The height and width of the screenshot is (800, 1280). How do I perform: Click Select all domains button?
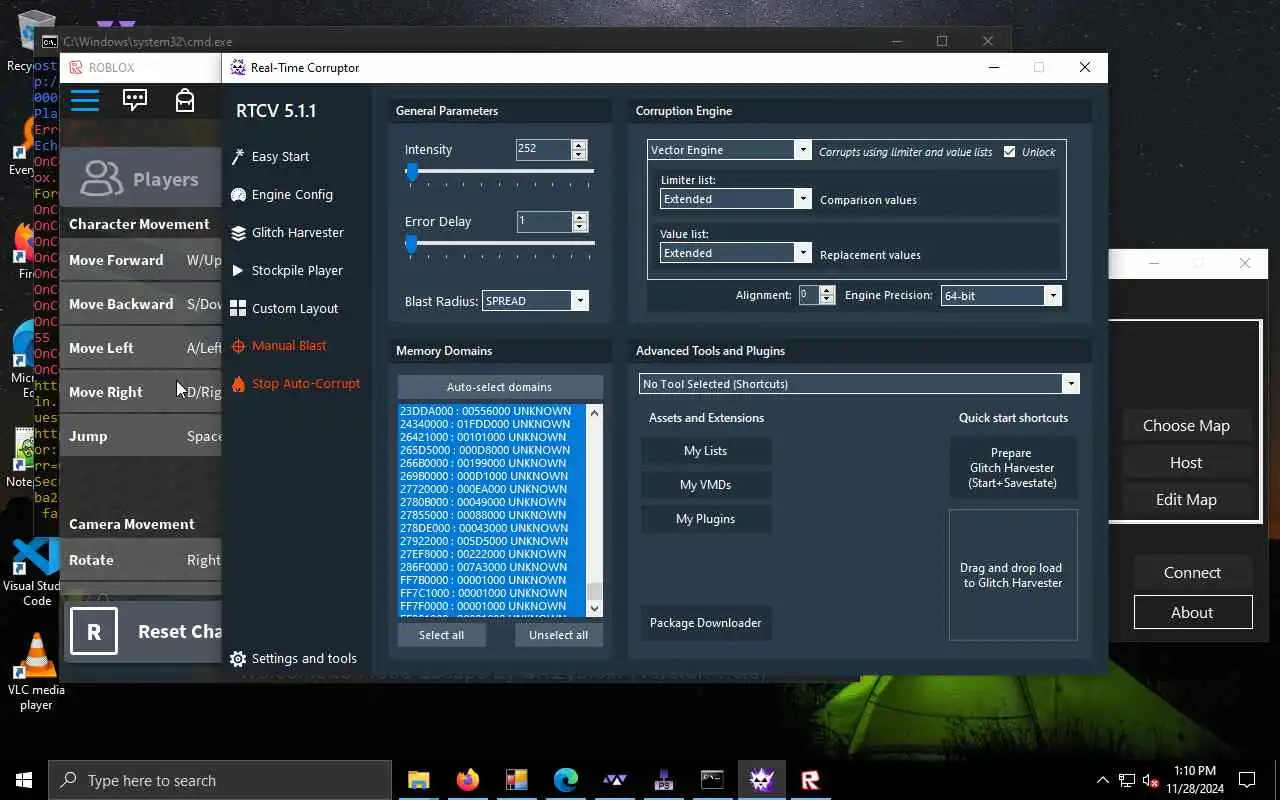click(441, 635)
